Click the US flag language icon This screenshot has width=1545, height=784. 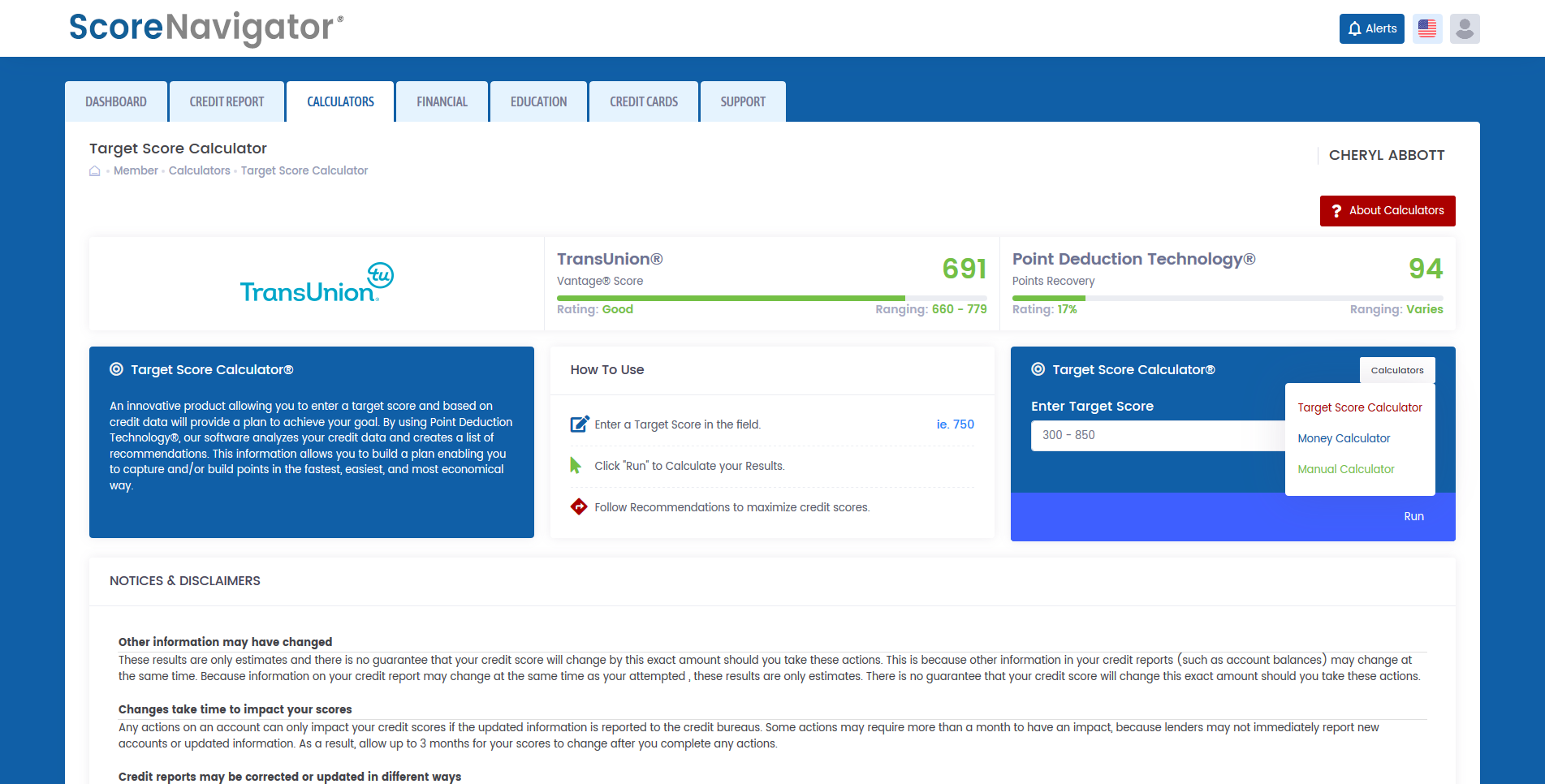pyautogui.click(x=1426, y=28)
